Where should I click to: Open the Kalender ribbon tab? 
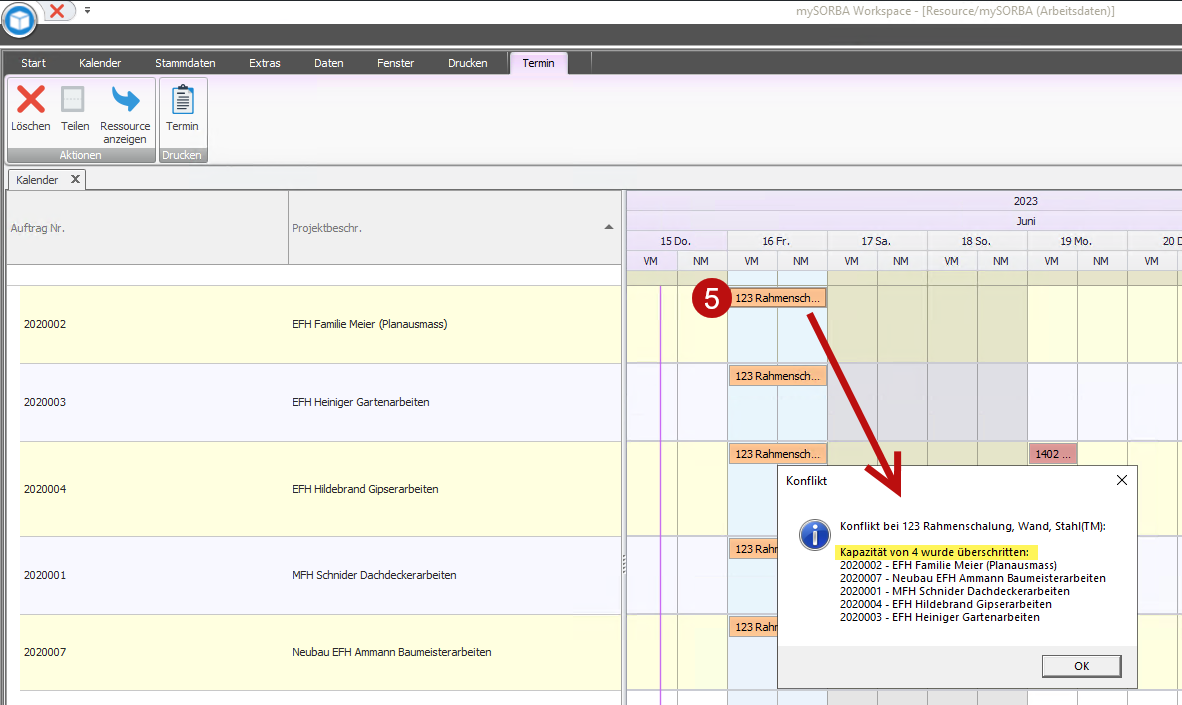[100, 63]
